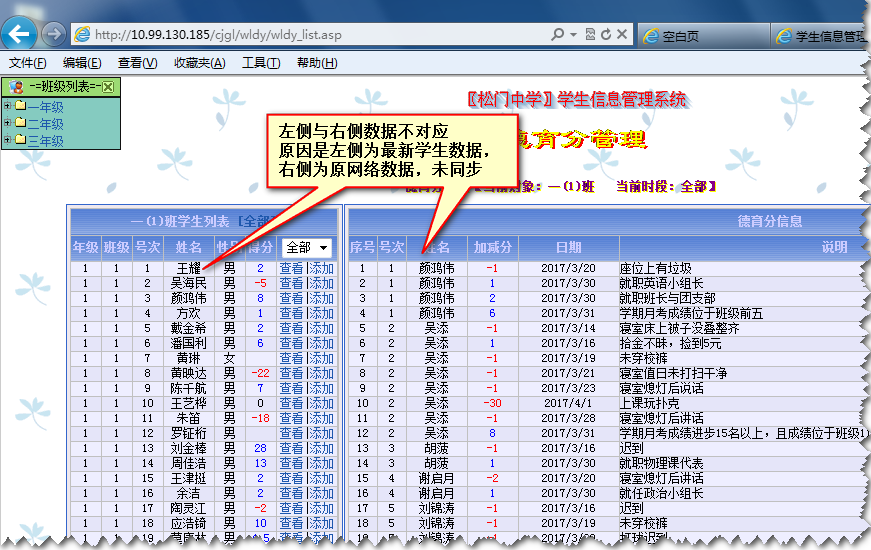Open the 收藏夹(A) menu
Viewport: 871px width, 550px height.
point(199,63)
